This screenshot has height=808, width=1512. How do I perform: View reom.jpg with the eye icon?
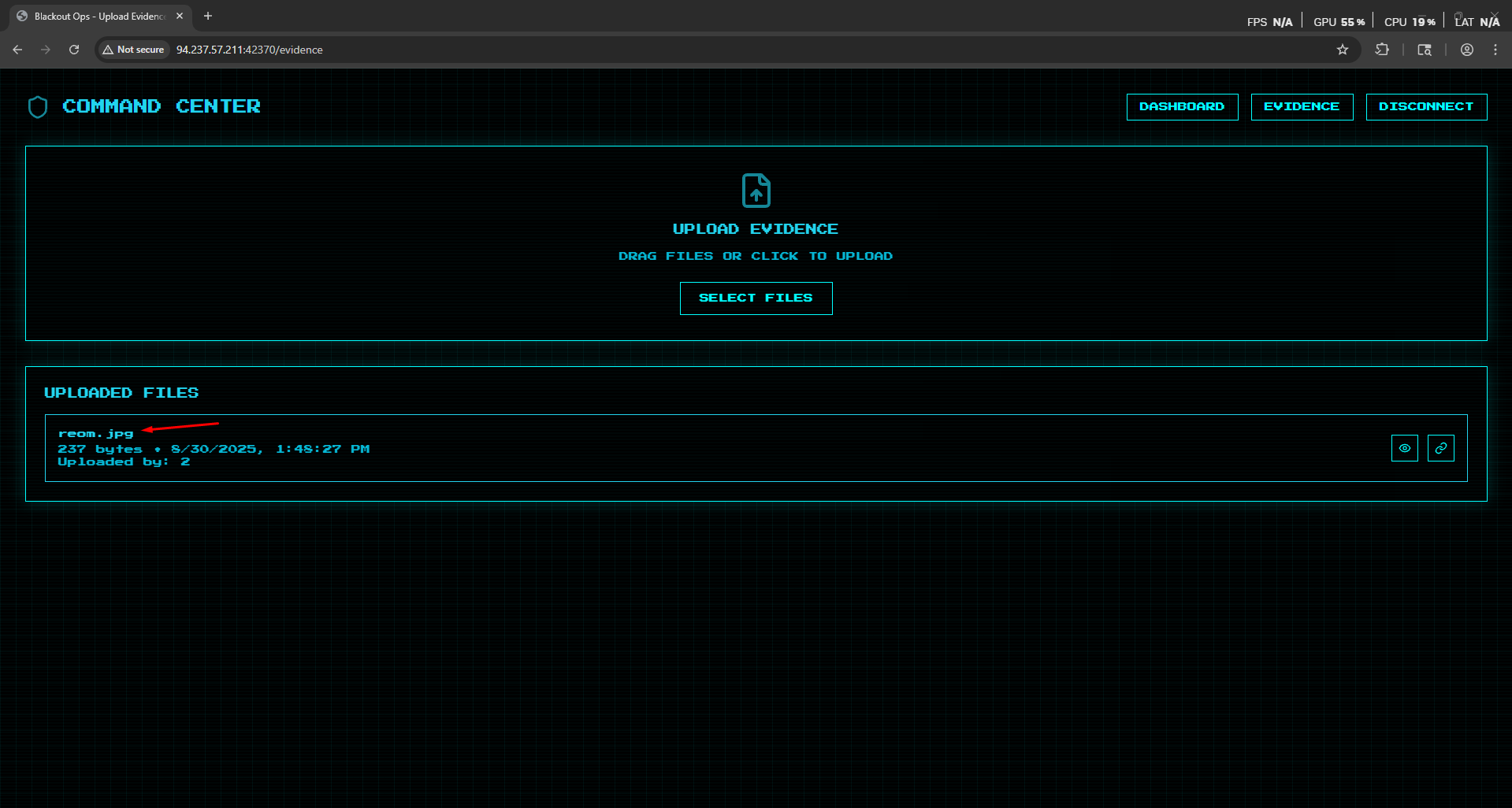tap(1405, 448)
